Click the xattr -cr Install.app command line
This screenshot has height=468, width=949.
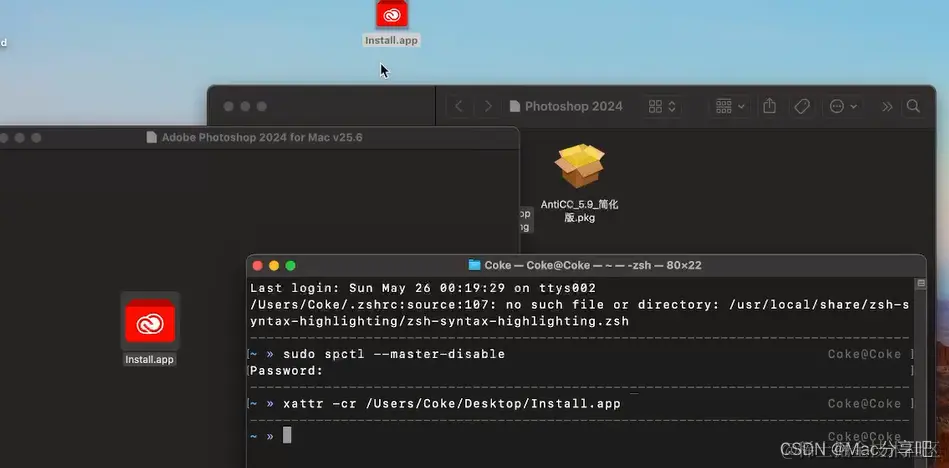[452, 404]
